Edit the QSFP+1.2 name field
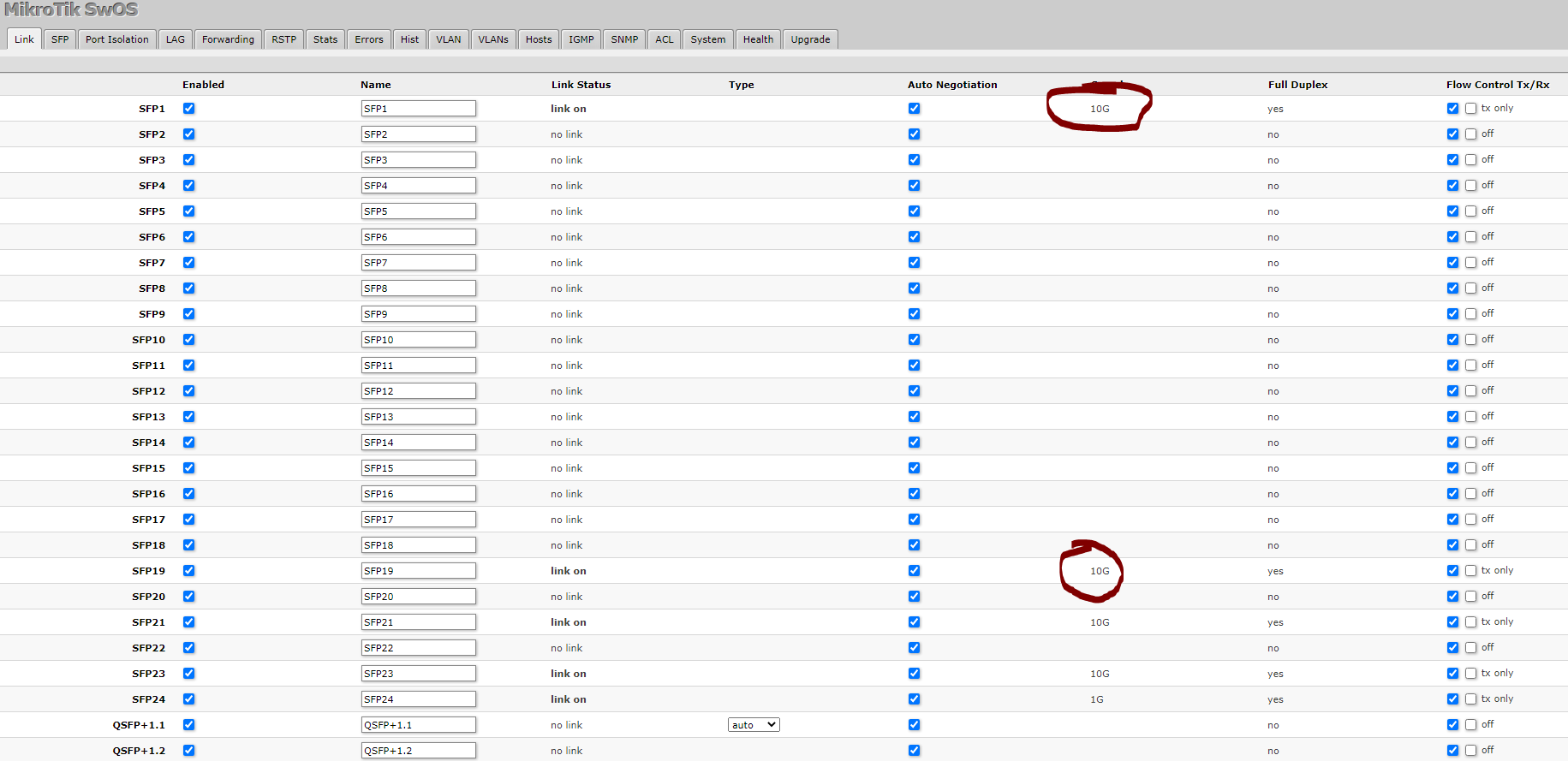 tap(418, 751)
